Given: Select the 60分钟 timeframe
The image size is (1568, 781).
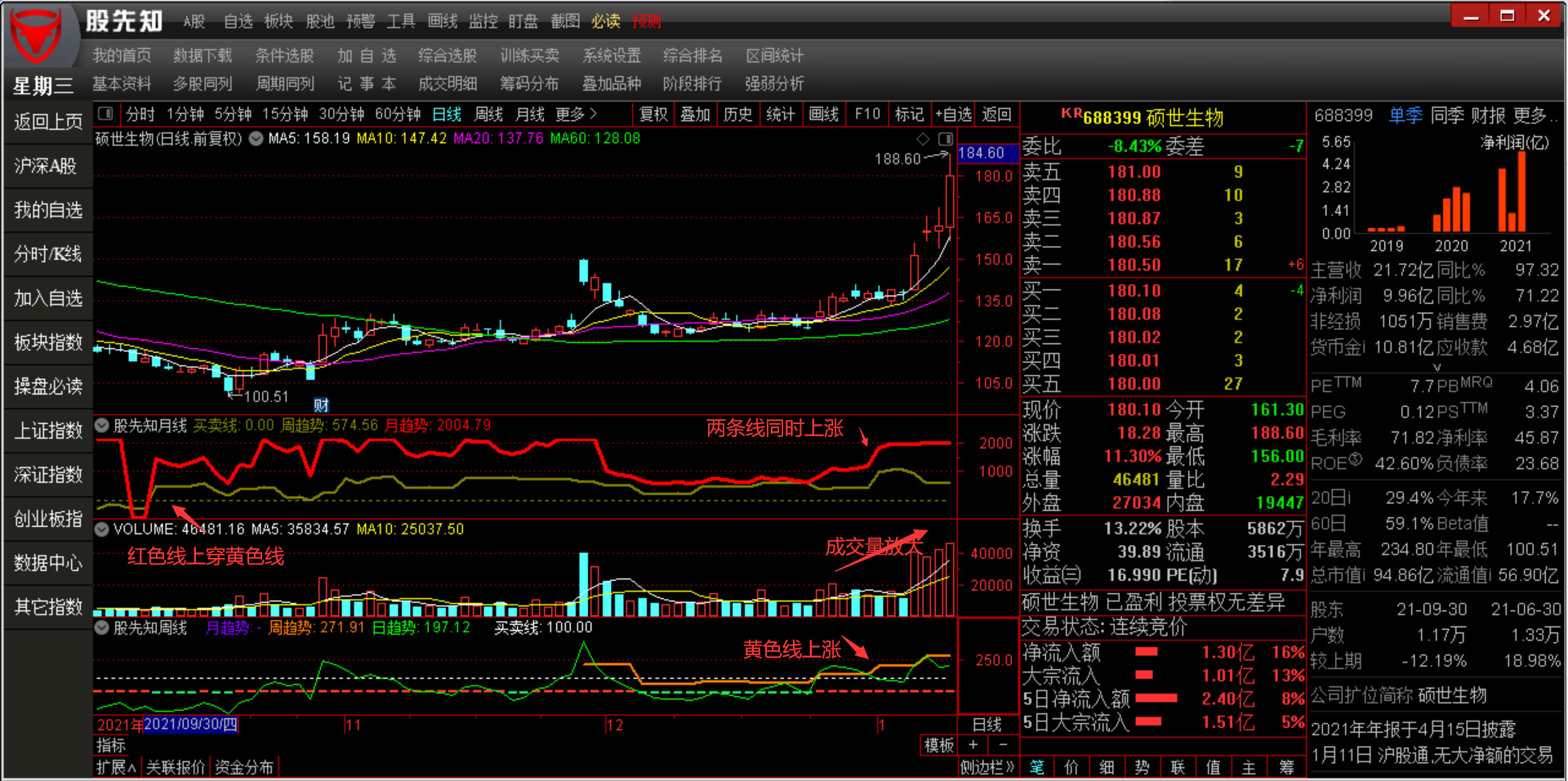Looking at the screenshot, I should [397, 114].
